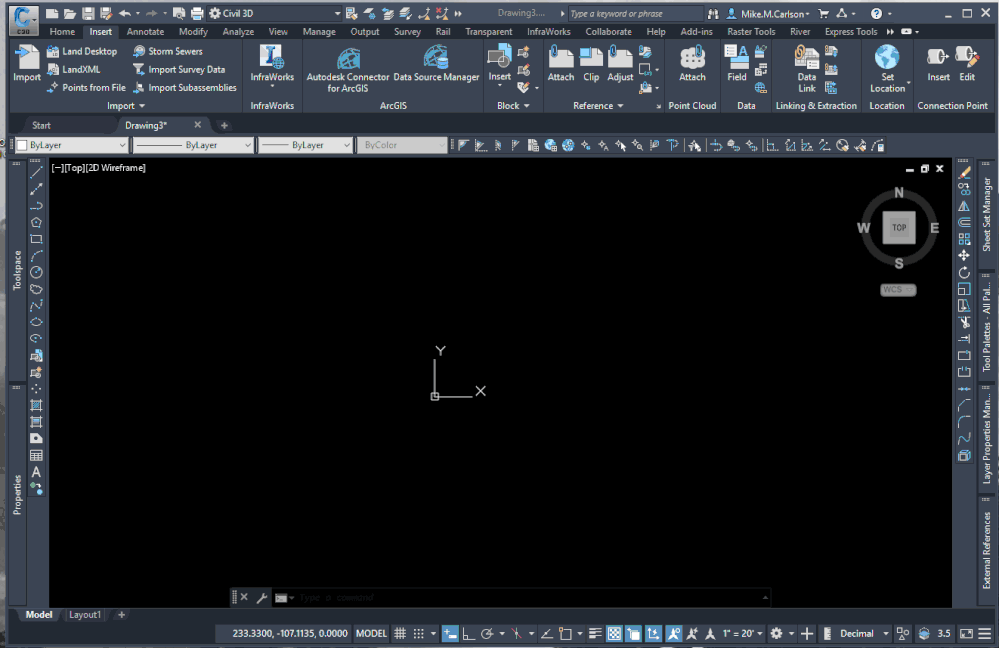Select the Line tool in the drawing toolbar
999x648 pixels.
(37, 171)
